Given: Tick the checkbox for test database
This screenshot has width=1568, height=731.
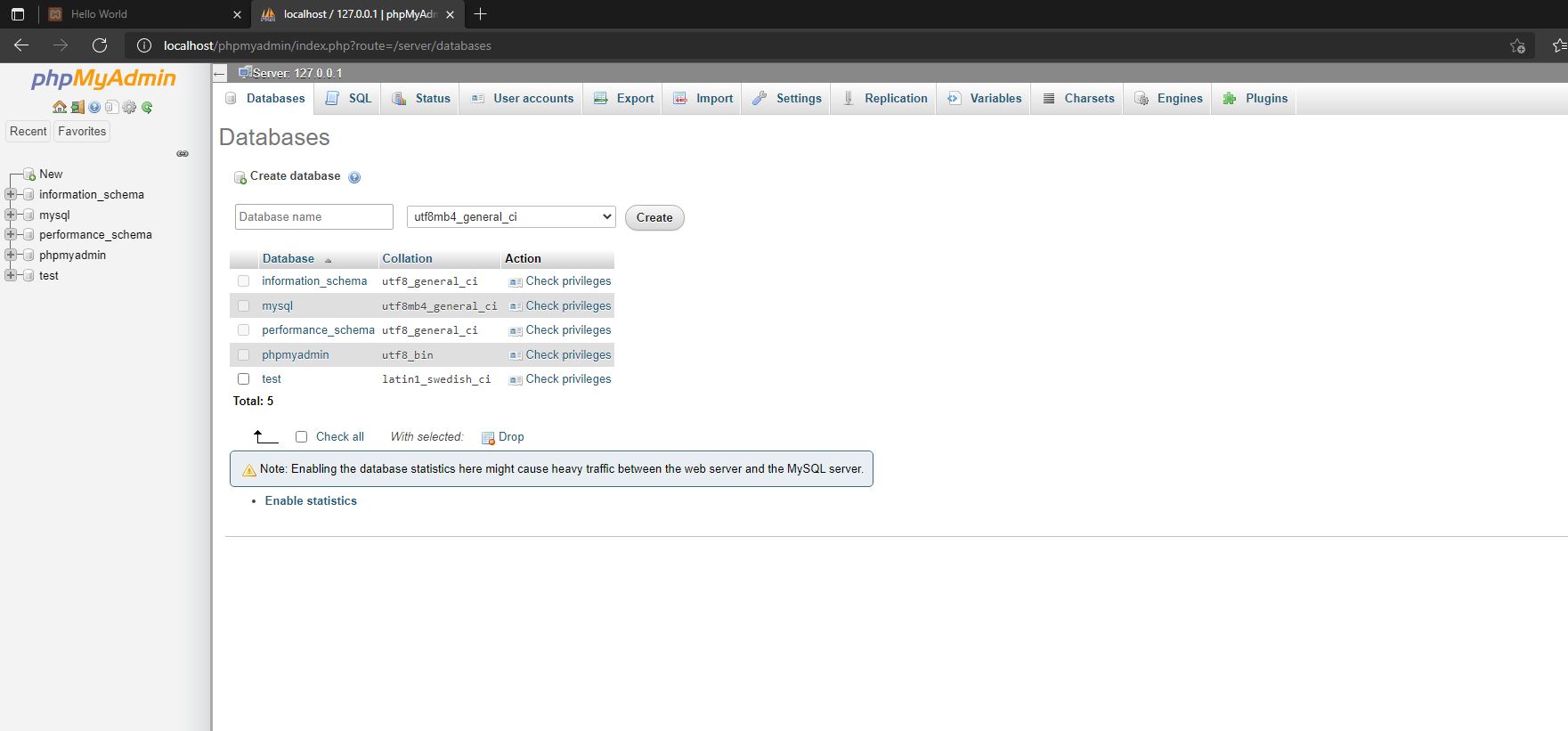Looking at the screenshot, I should click(x=243, y=379).
